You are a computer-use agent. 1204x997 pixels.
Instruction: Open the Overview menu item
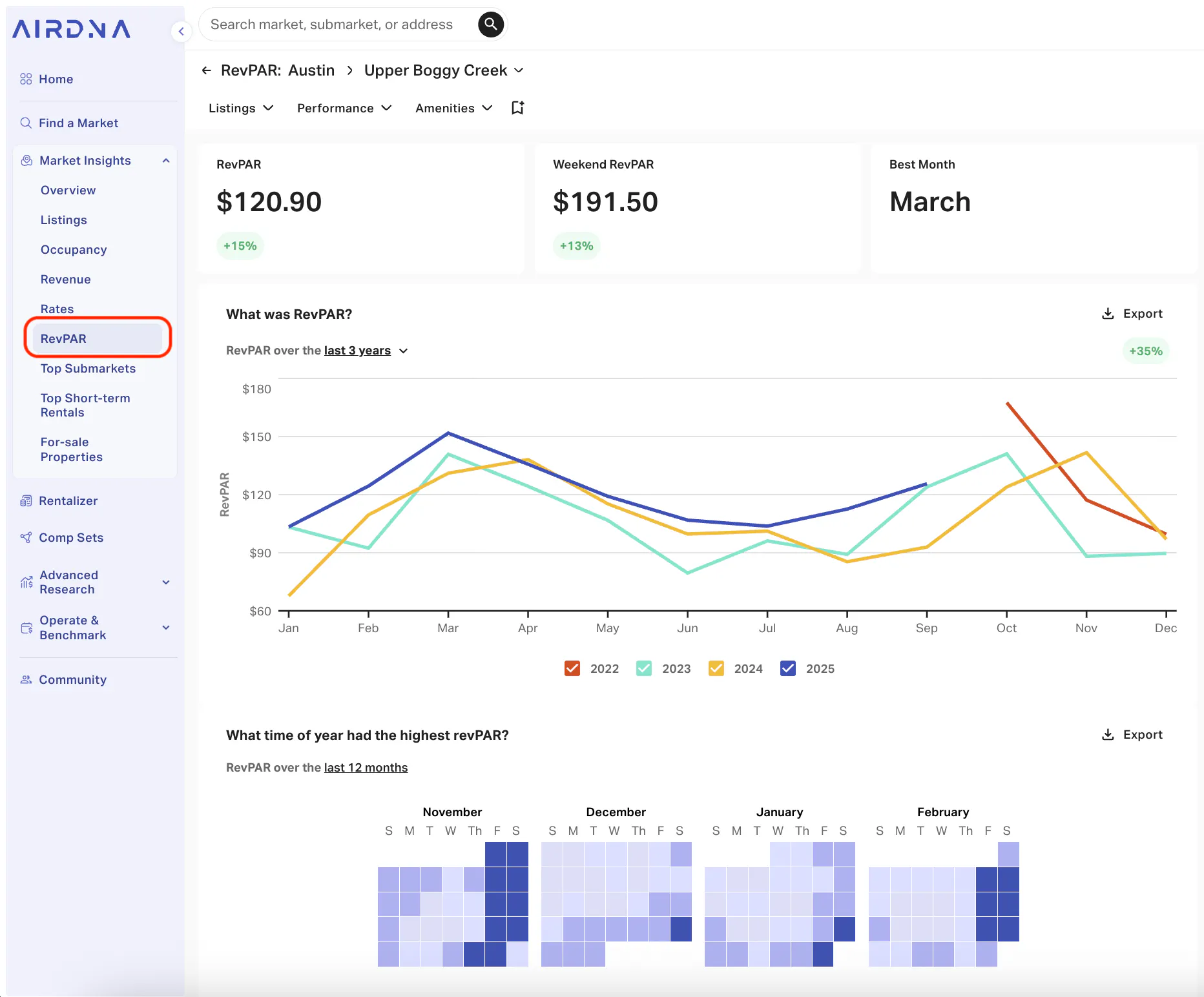point(68,190)
